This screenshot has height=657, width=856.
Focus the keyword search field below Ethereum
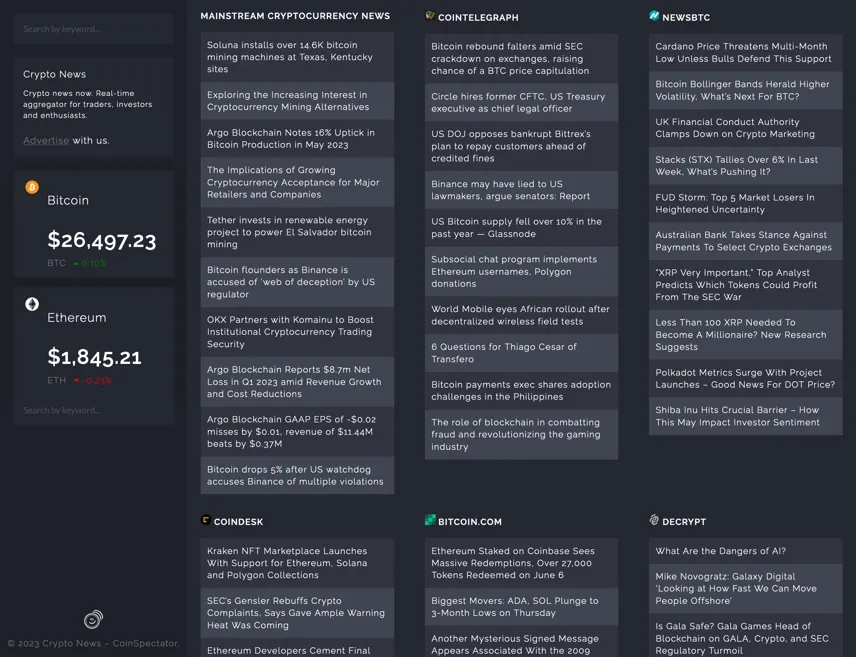click(94, 410)
